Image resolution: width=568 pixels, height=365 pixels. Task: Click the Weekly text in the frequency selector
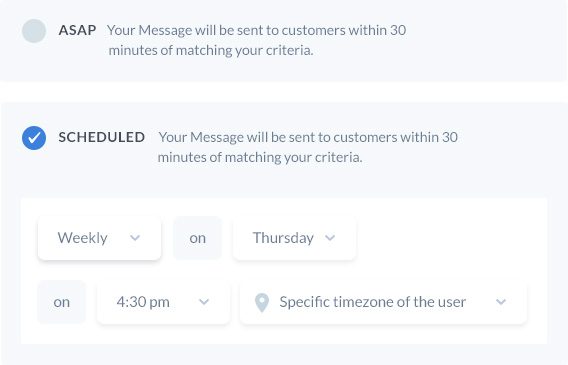[83, 238]
